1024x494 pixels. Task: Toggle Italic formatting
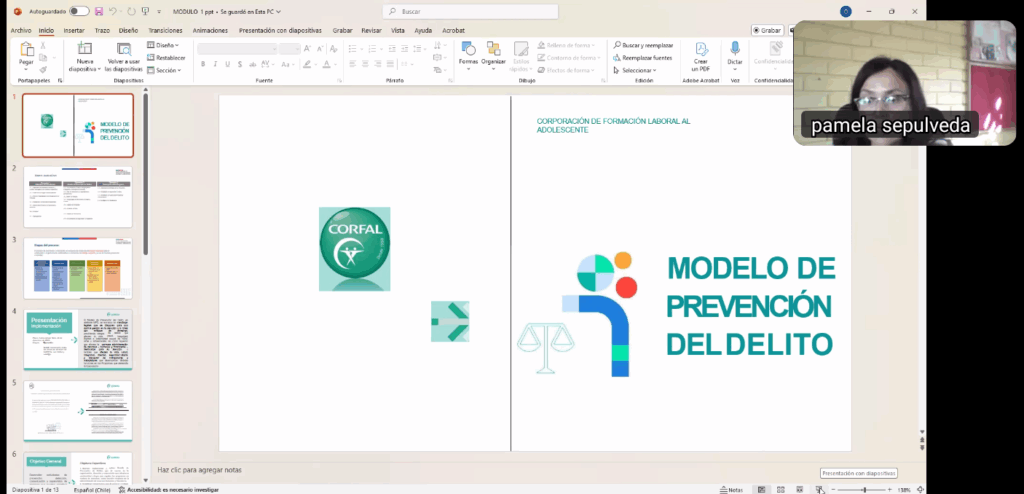tap(216, 64)
